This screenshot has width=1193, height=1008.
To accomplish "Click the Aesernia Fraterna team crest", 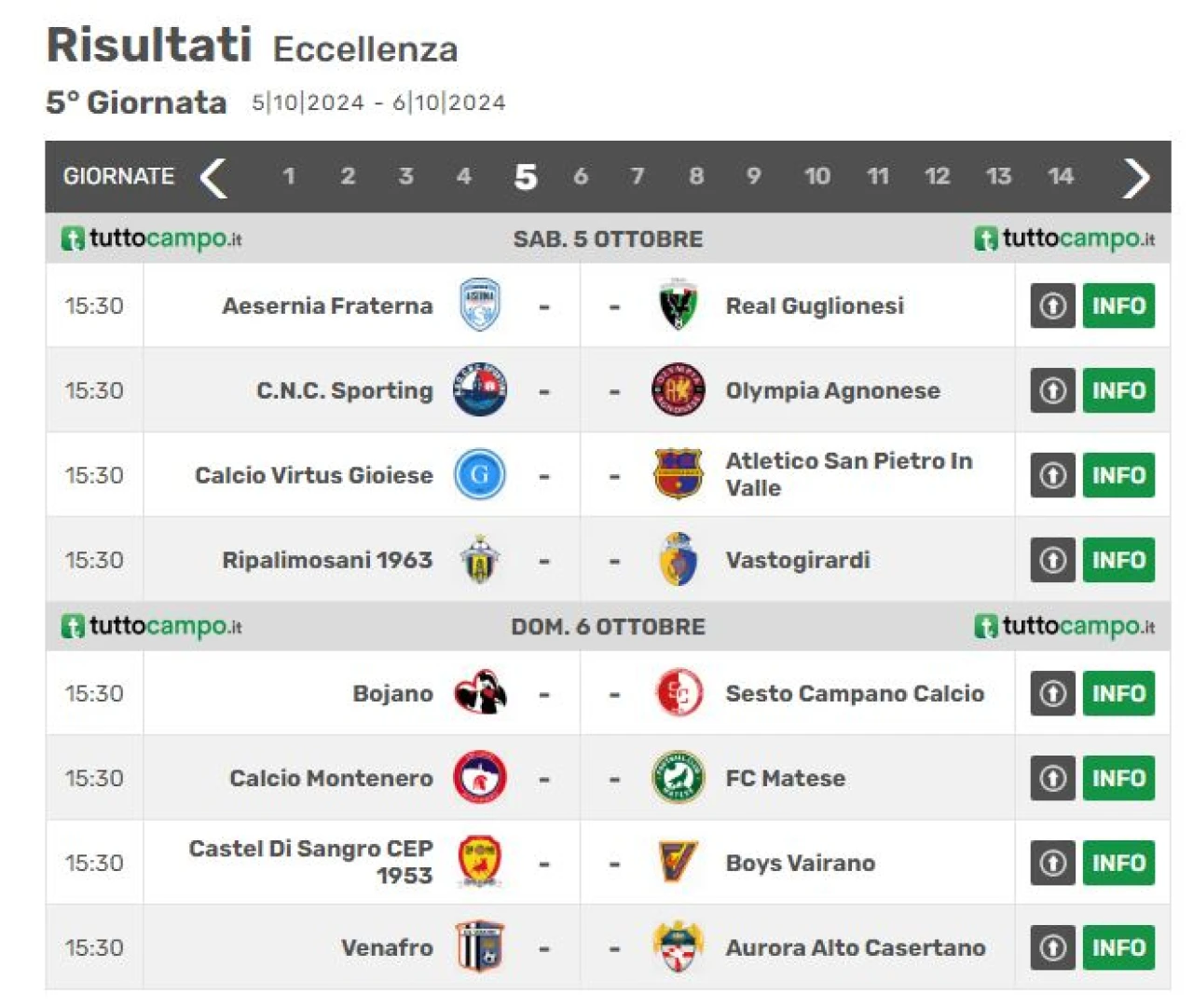I will click(480, 305).
